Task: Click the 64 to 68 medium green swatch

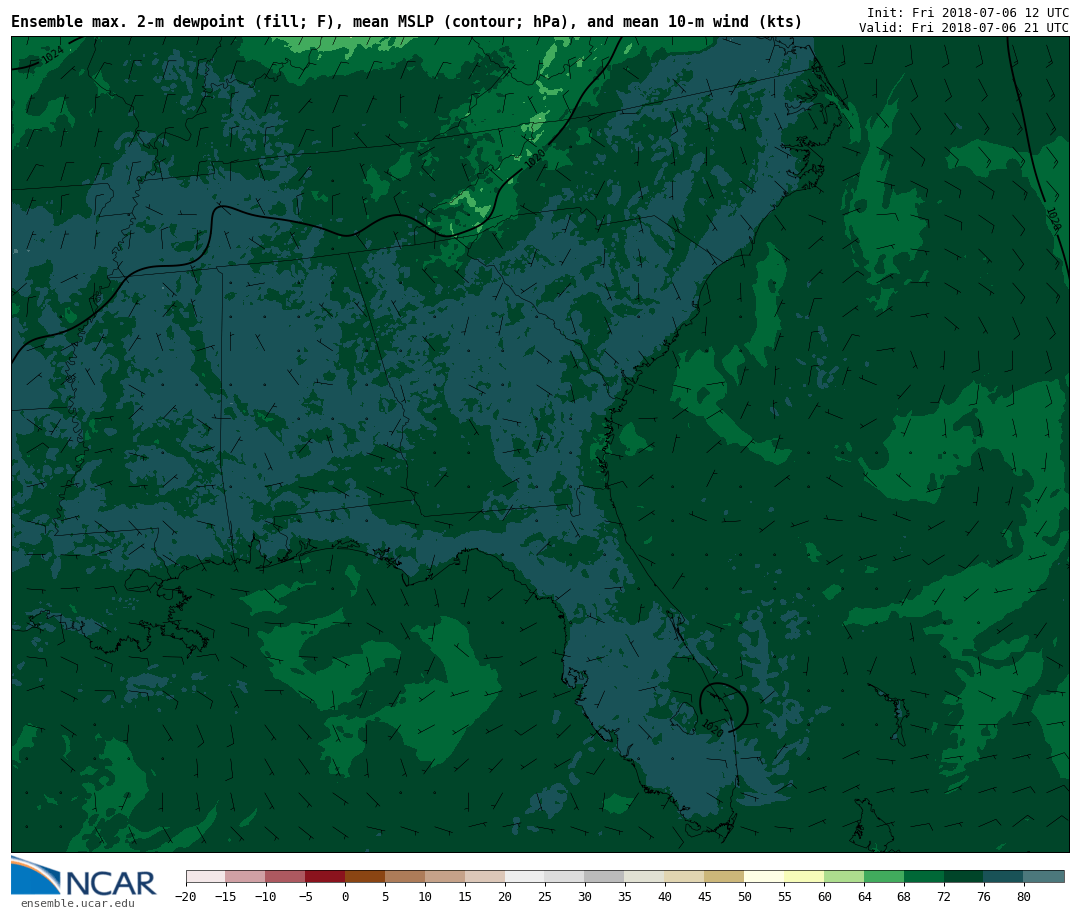Action: click(885, 877)
